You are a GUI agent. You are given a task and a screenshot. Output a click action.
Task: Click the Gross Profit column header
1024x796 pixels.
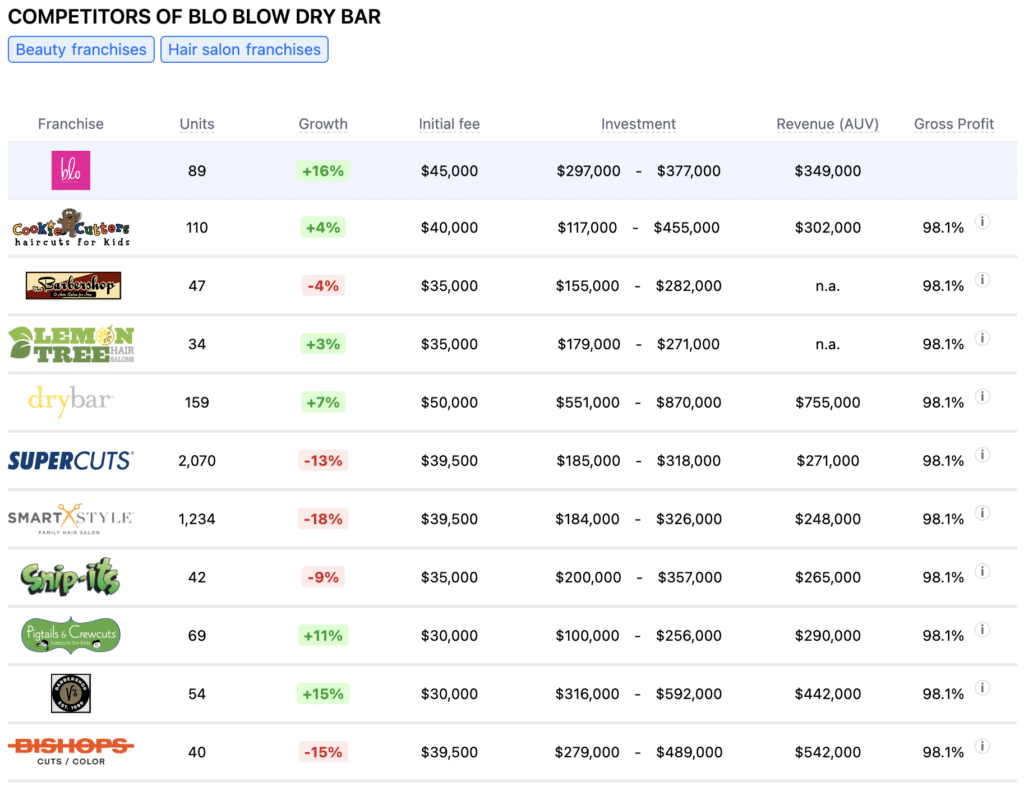(953, 124)
